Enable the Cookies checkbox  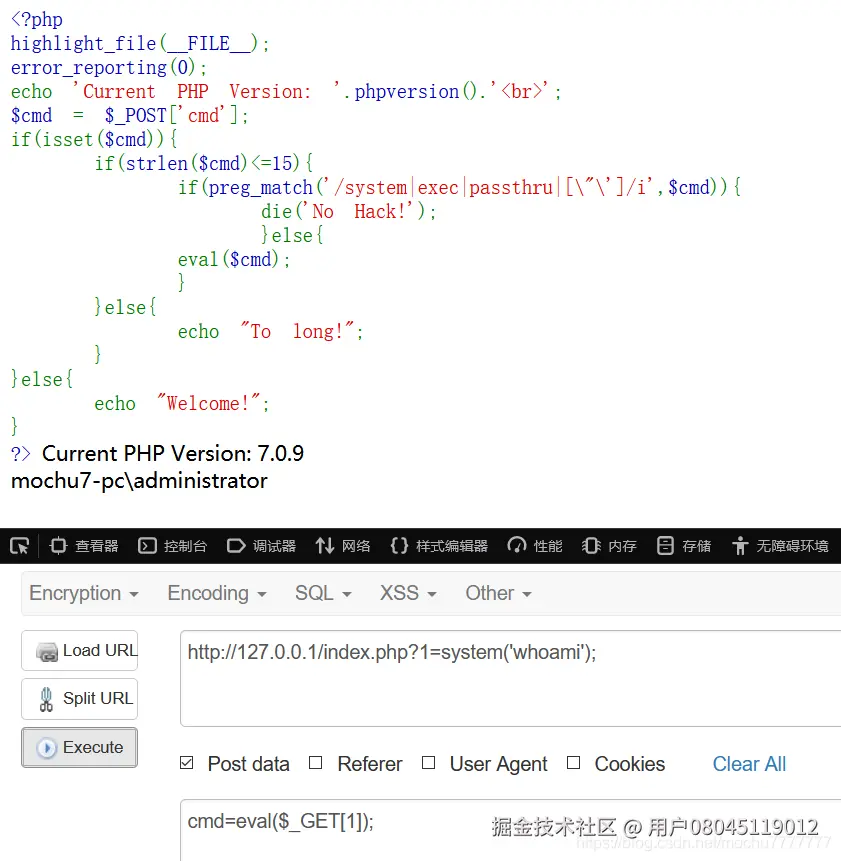(573, 763)
